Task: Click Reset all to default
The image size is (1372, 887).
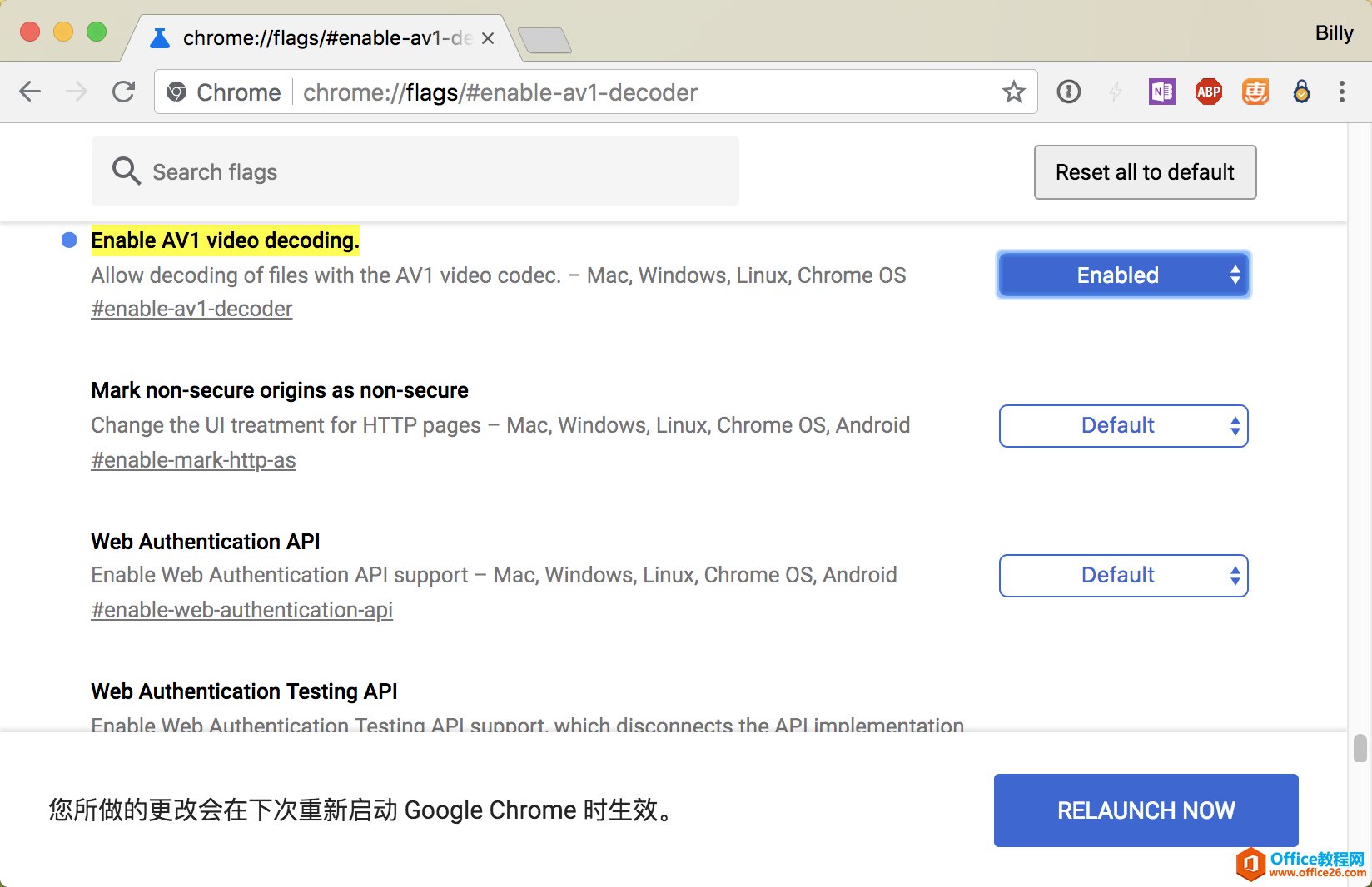Action: [x=1145, y=172]
